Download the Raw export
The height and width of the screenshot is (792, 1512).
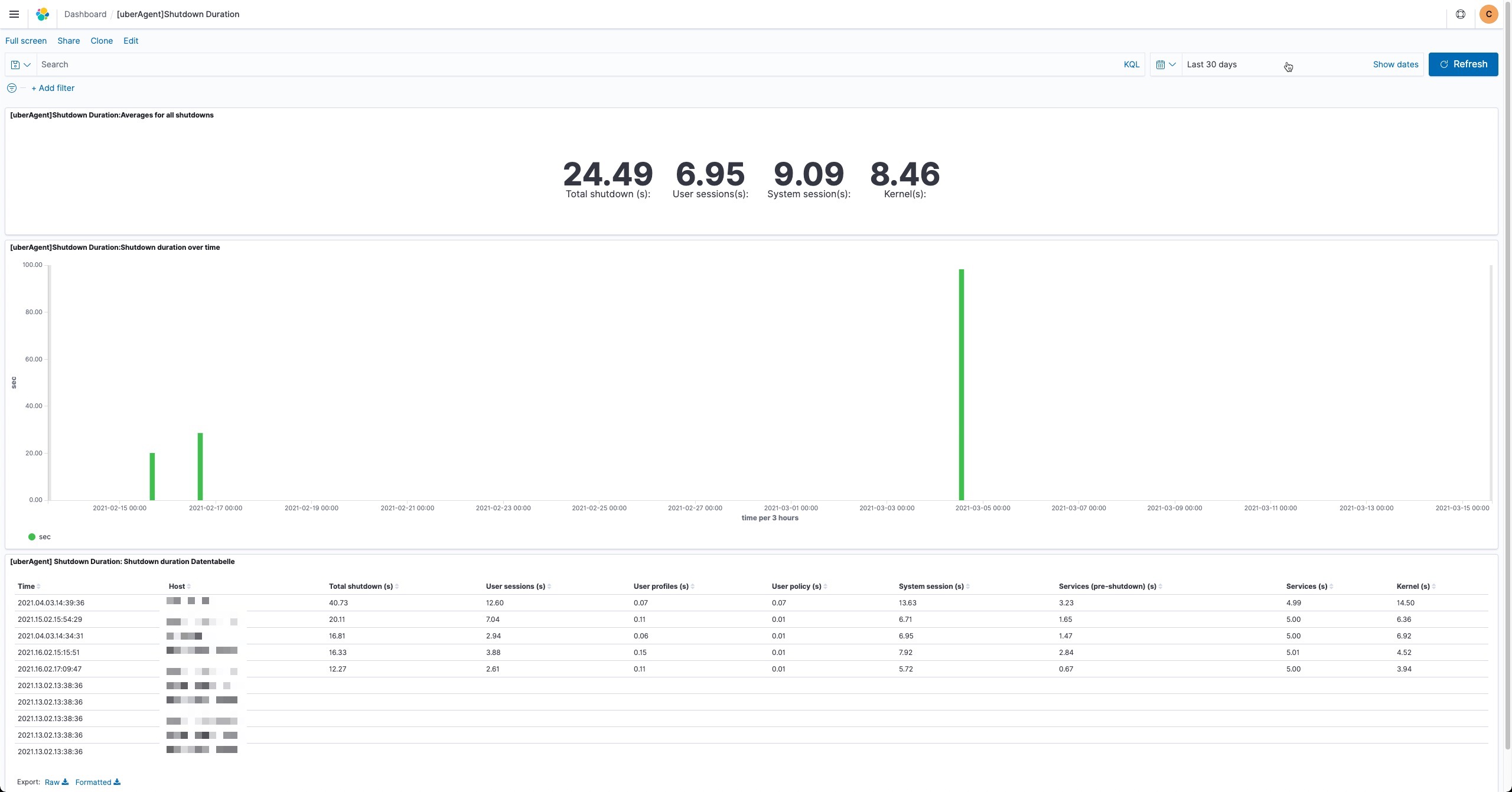tap(56, 782)
